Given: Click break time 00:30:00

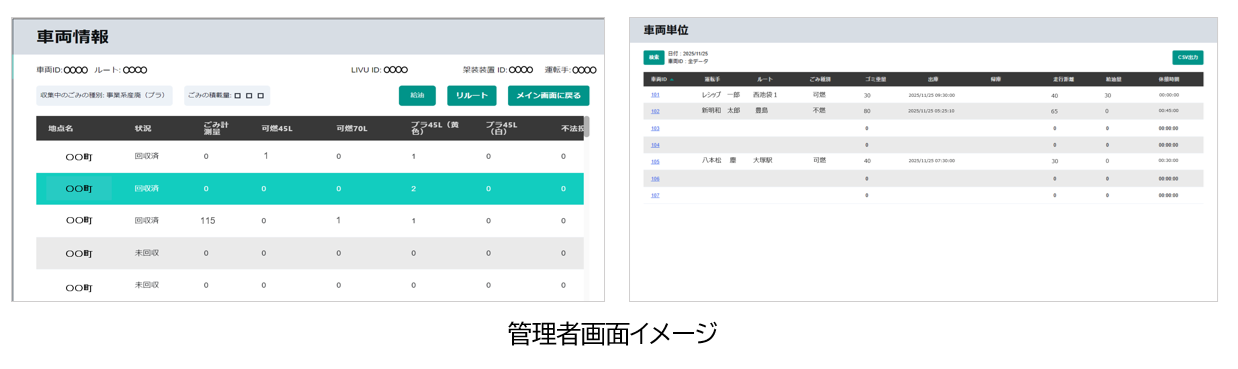Looking at the screenshot, I should point(1169,161).
